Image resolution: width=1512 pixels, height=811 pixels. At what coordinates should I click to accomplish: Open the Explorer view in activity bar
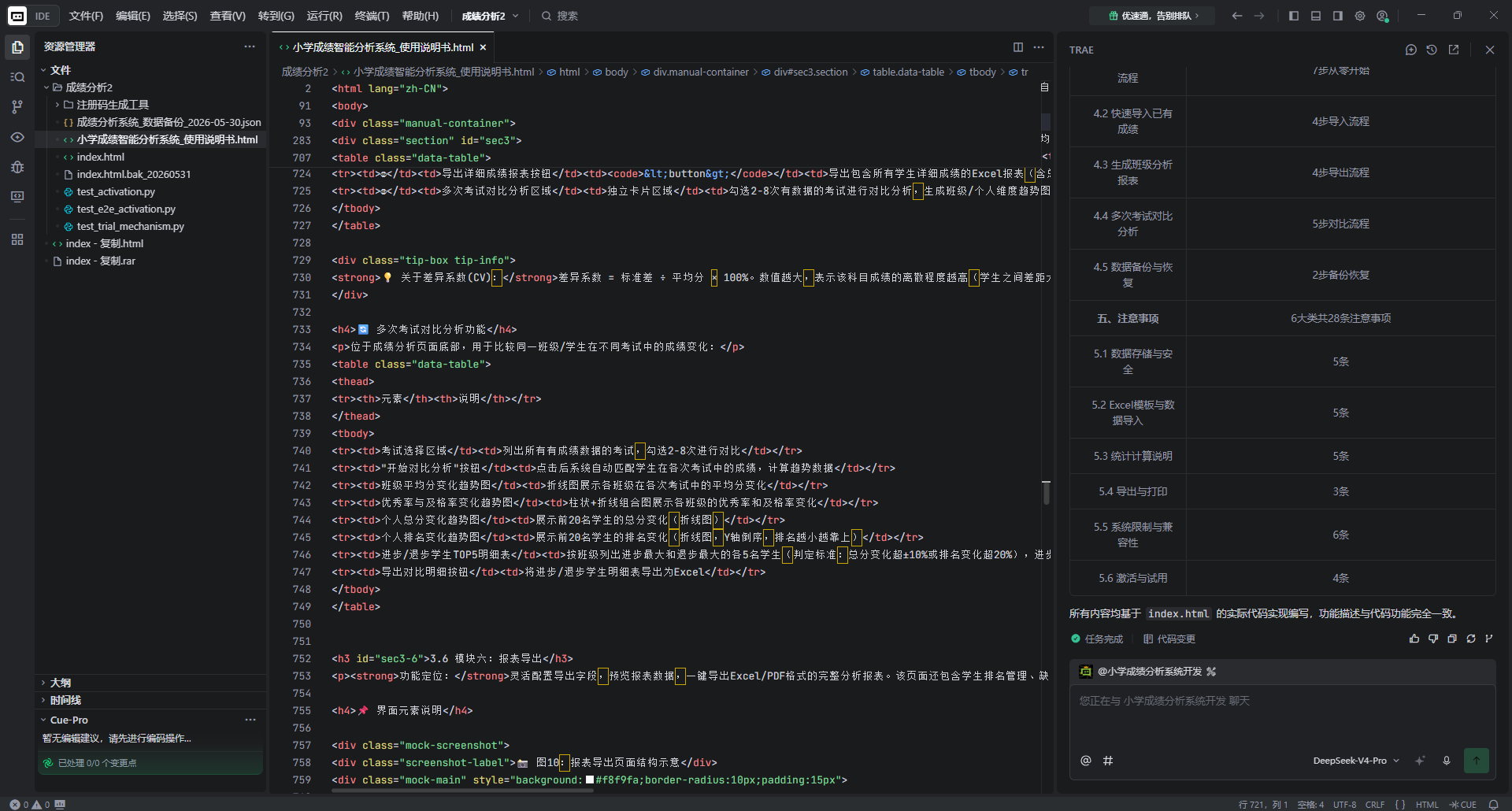pos(17,47)
